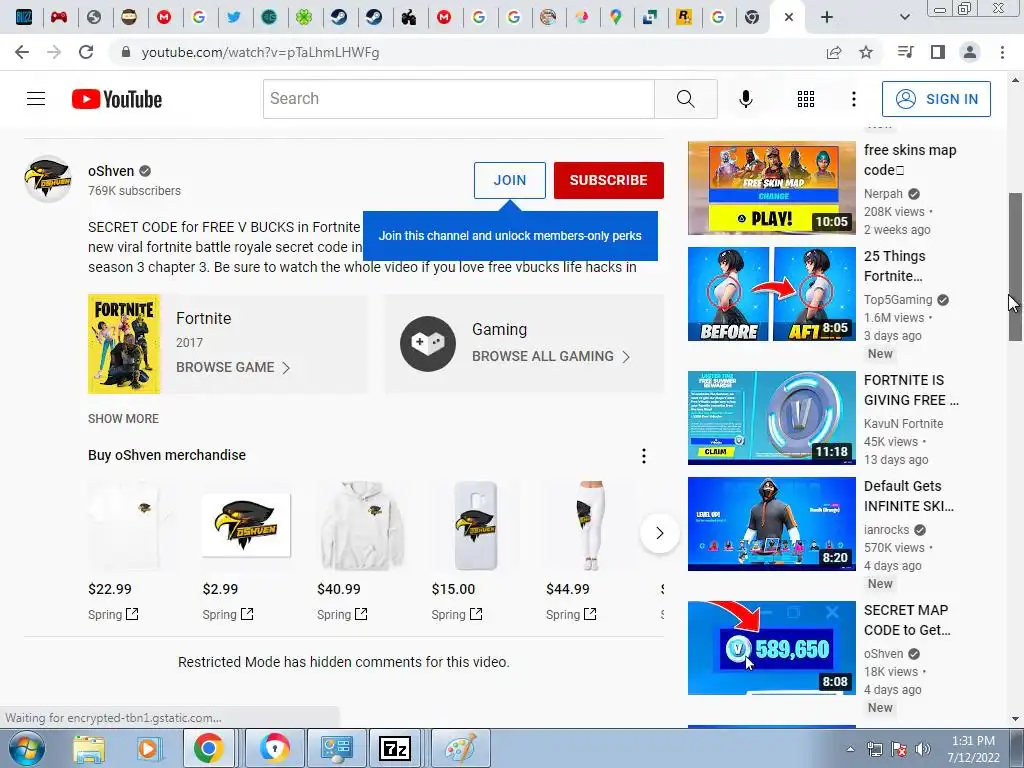
Task: Open the $40.99 hoodie item
Action: coord(361,526)
